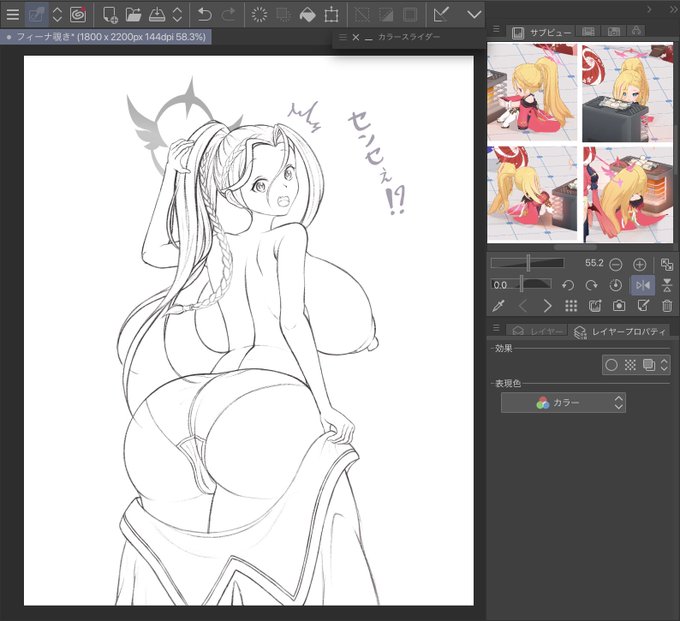The image size is (680, 621).
Task: Rotate Sub View image left
Action: (568, 285)
